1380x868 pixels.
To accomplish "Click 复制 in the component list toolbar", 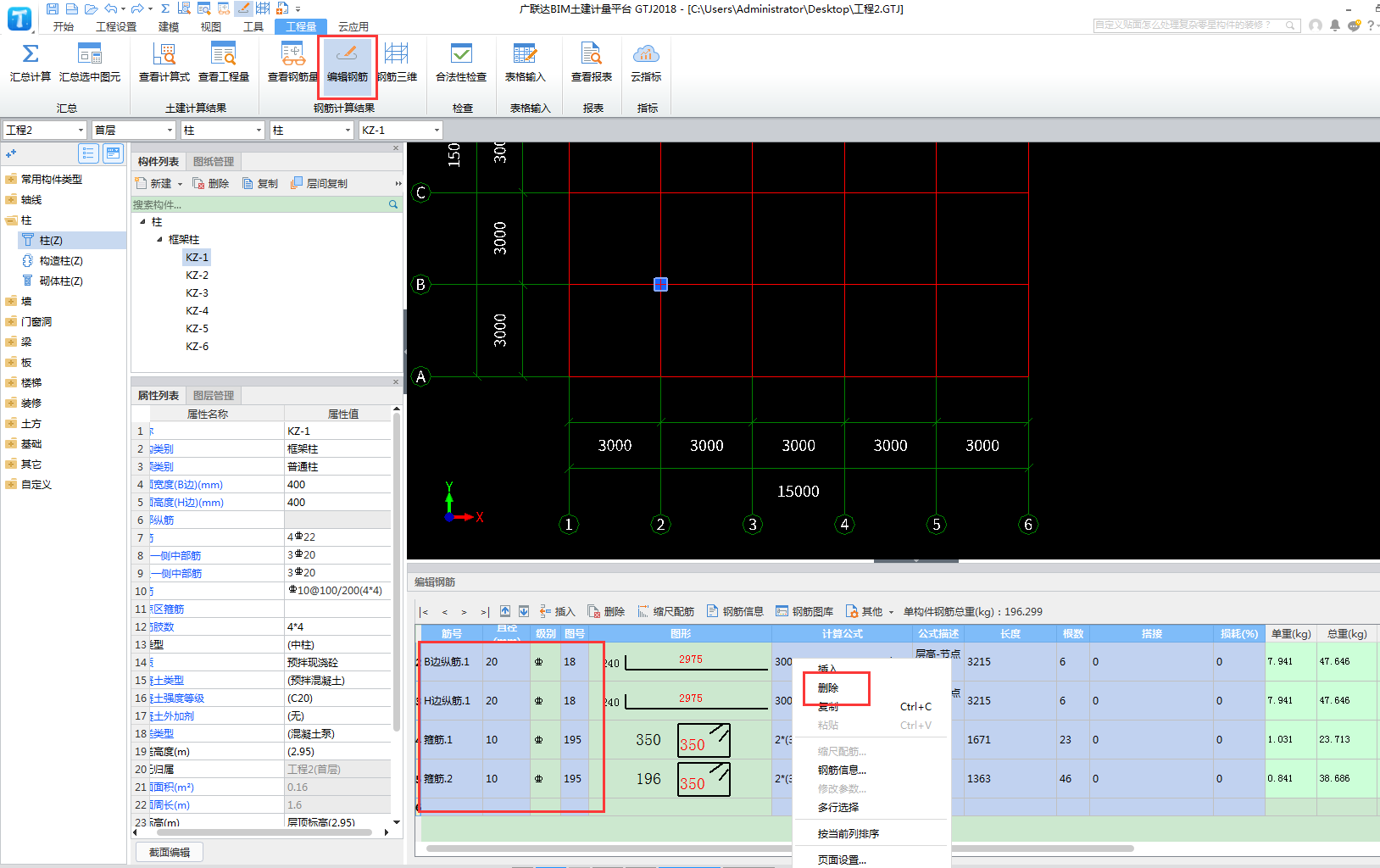I will tap(260, 183).
